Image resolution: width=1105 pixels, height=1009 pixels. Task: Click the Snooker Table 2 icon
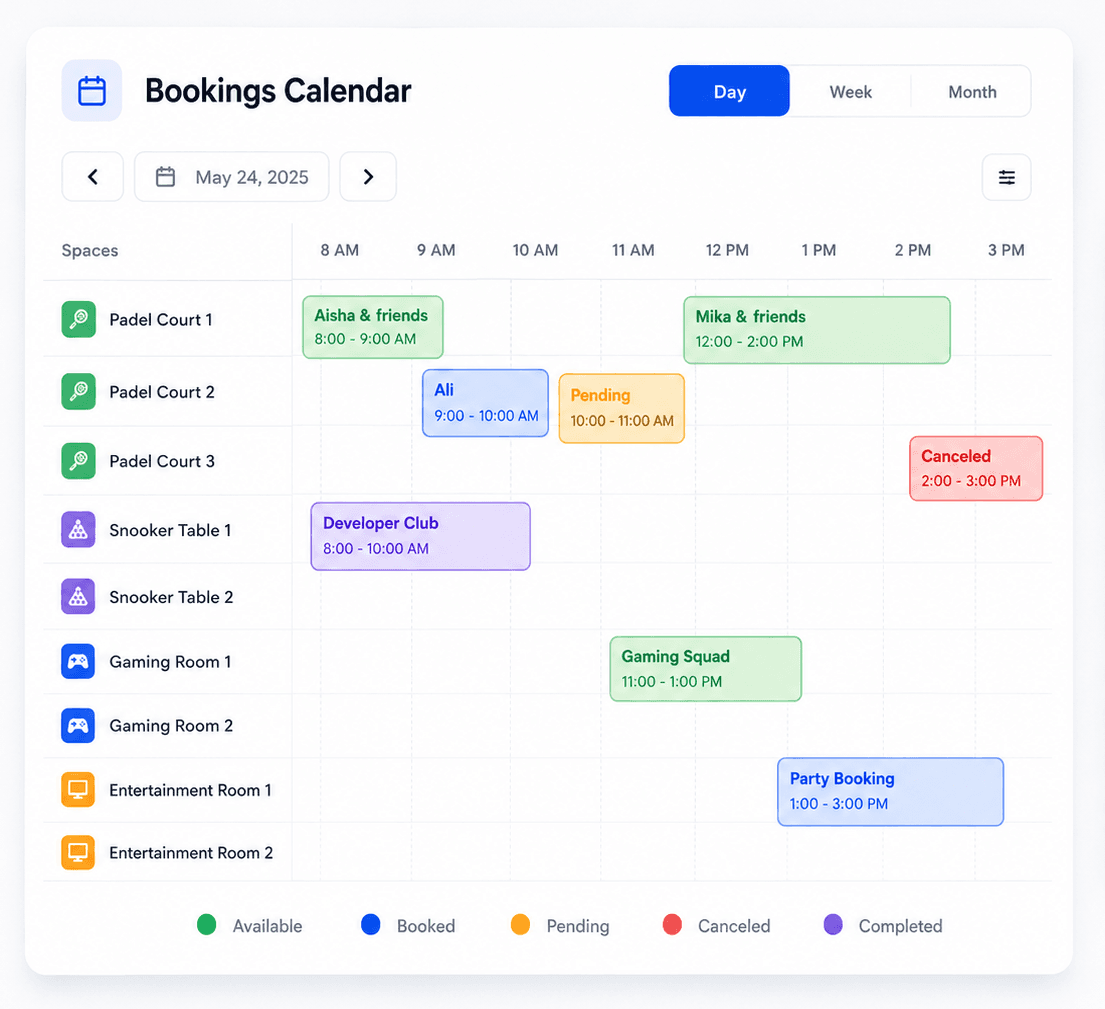click(78, 597)
